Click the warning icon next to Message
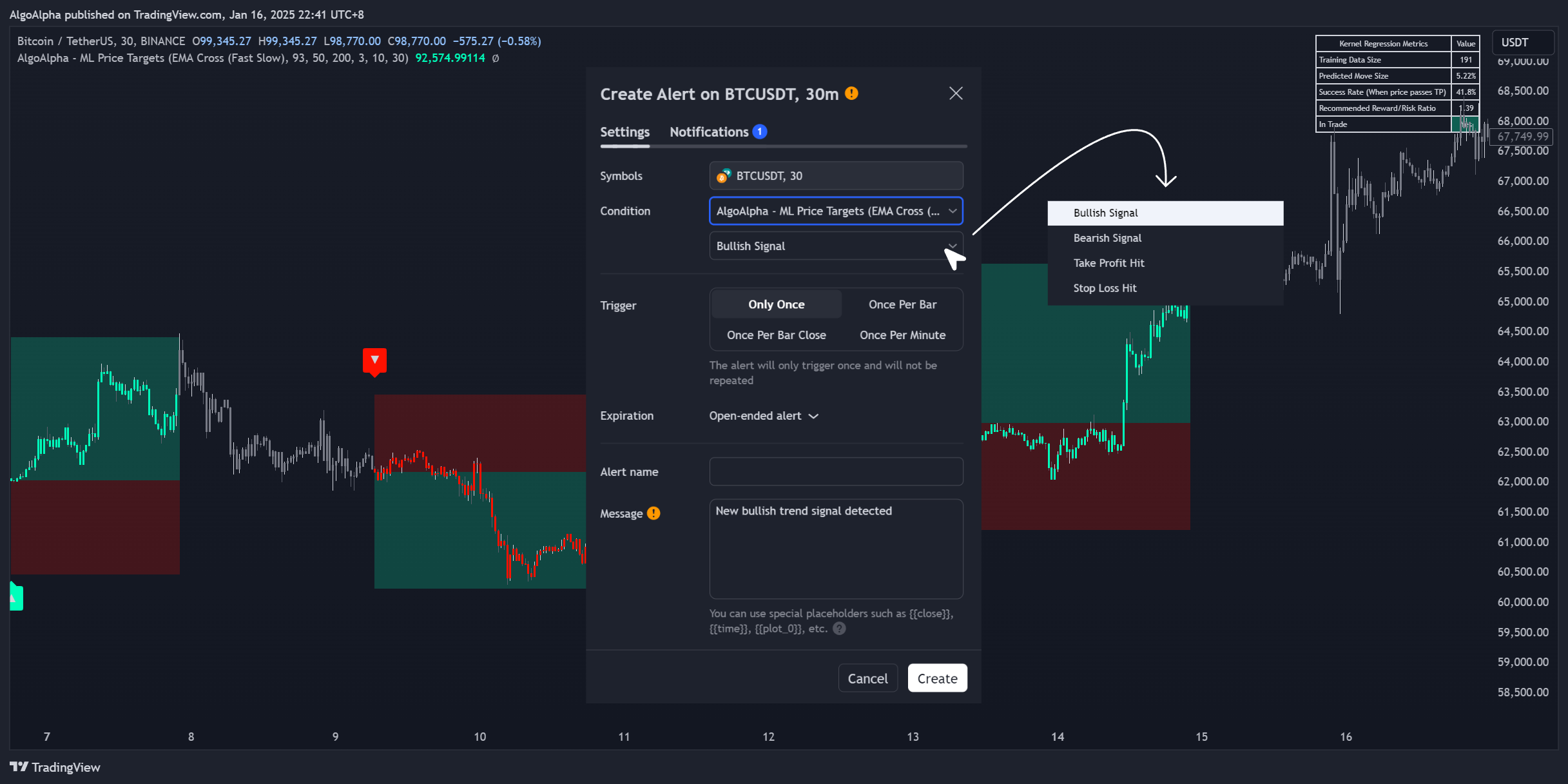This screenshot has width=1568, height=784. (x=653, y=513)
